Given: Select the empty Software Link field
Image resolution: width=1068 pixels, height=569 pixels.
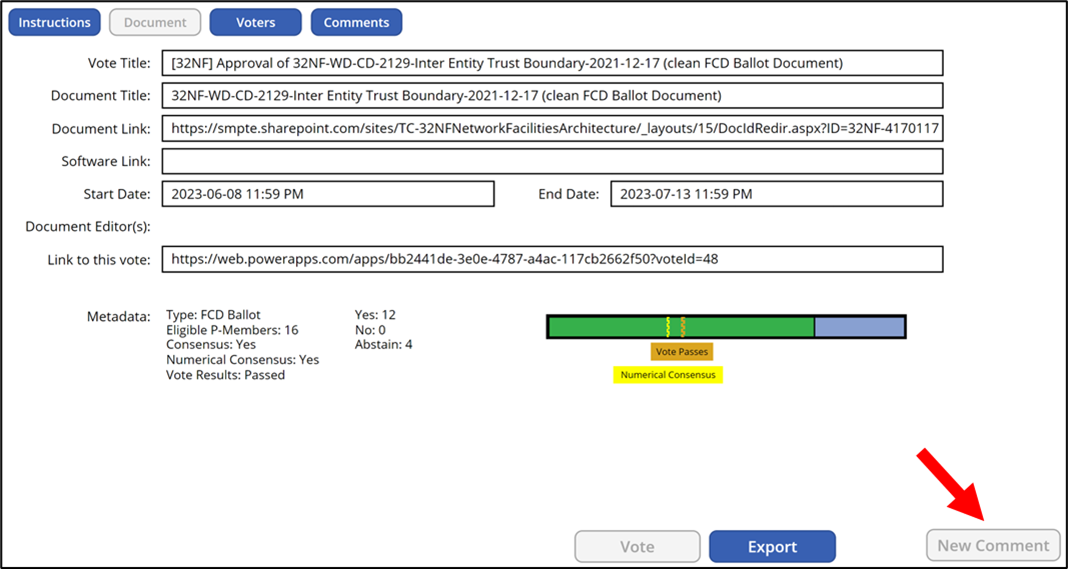Looking at the screenshot, I should [x=552, y=161].
